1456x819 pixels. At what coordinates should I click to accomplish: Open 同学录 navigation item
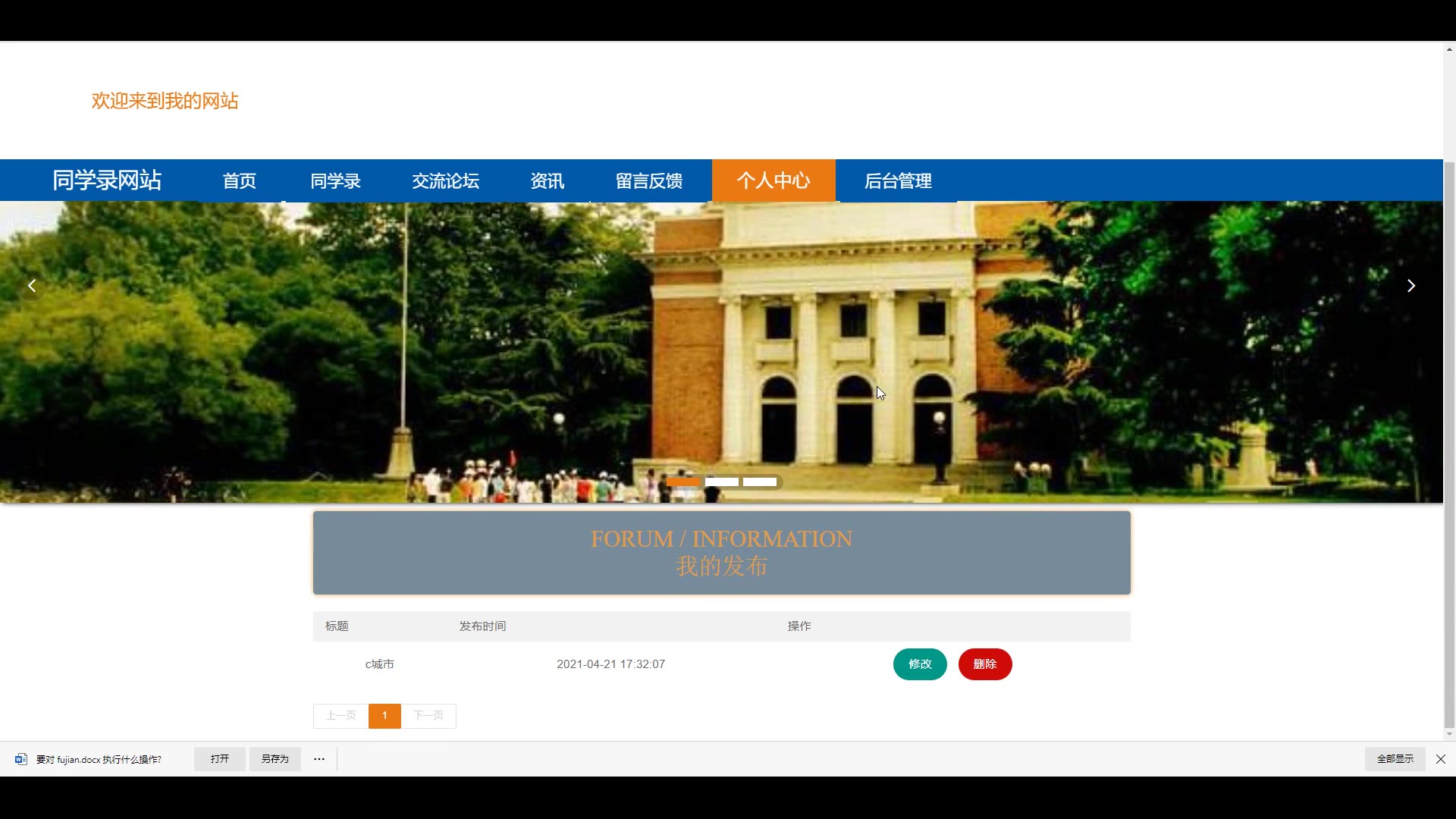(335, 181)
